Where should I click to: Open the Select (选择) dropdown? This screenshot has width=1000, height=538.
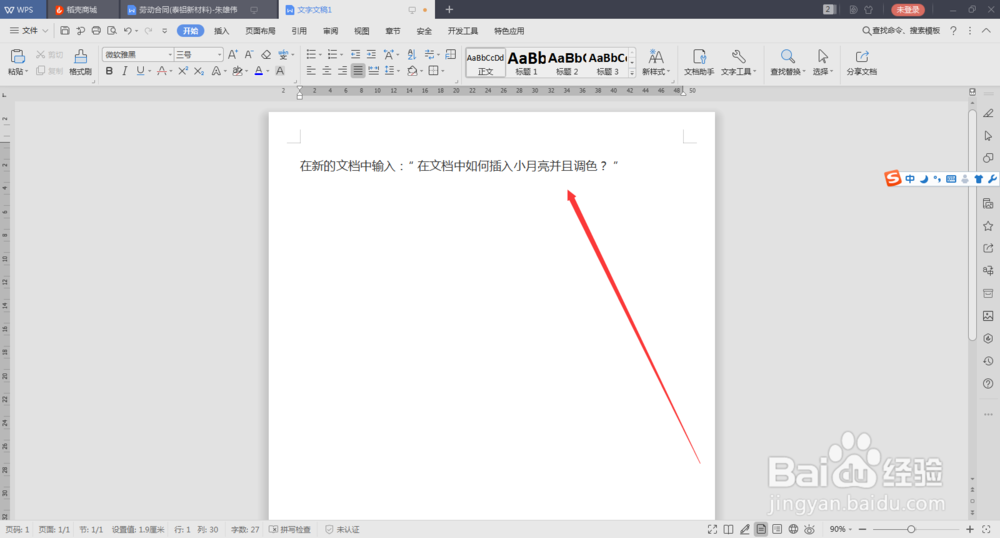pos(823,62)
